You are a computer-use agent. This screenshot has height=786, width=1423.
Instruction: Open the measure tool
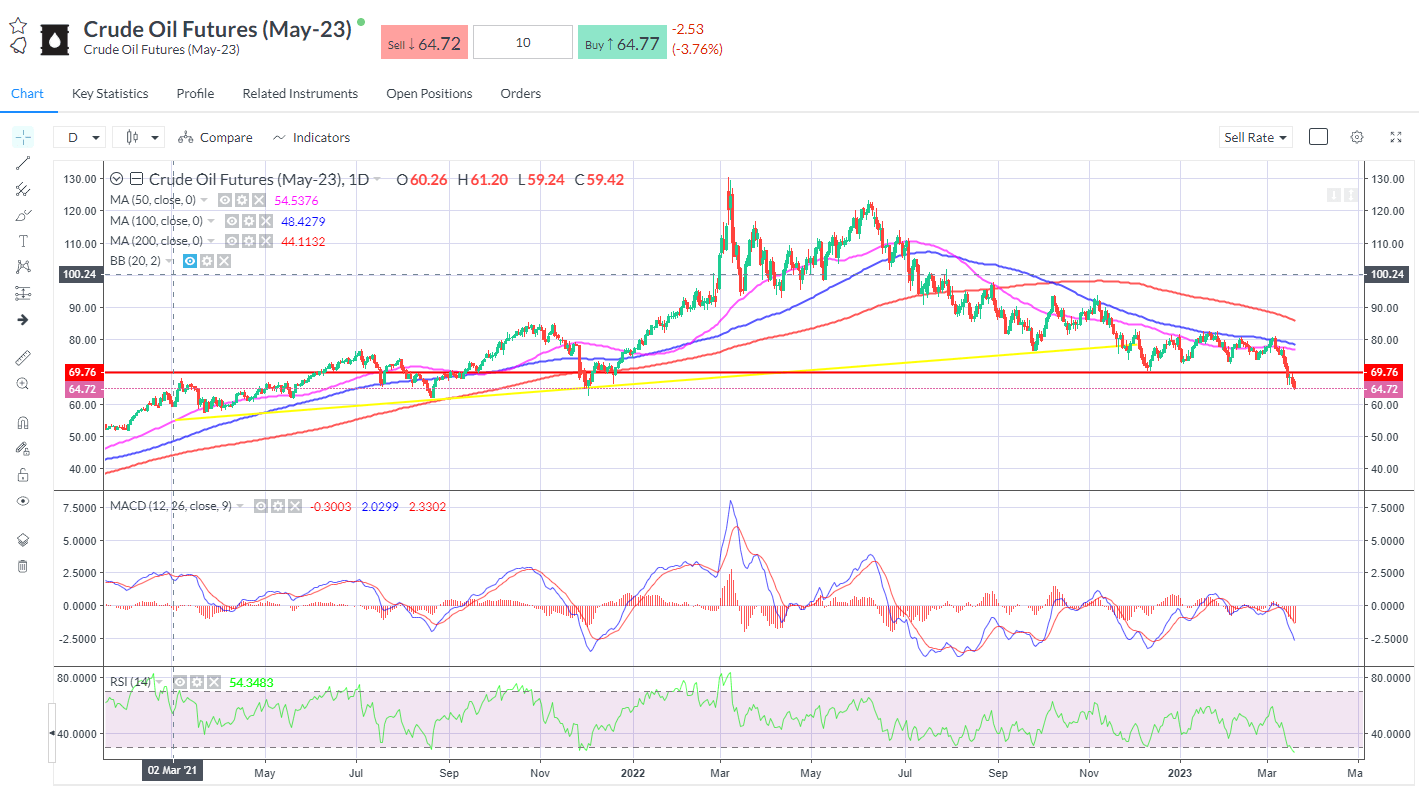pyautogui.click(x=22, y=356)
